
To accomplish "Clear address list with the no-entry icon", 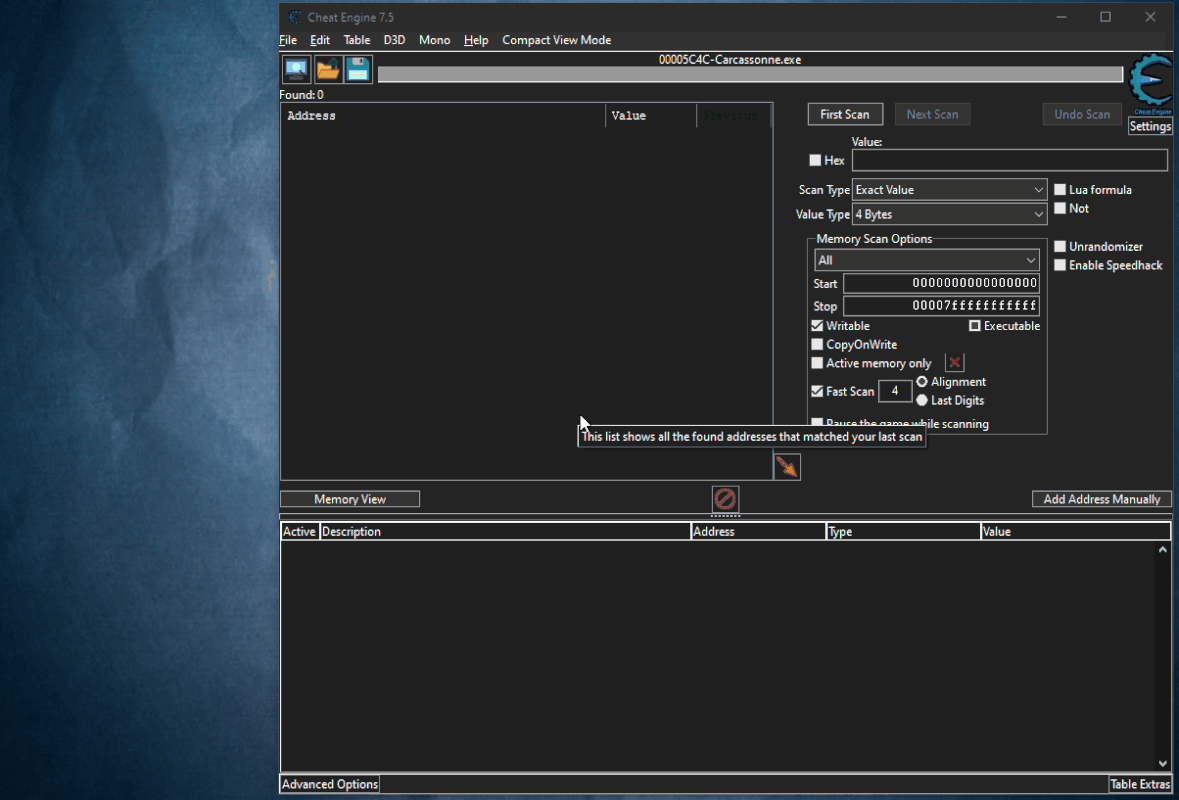I will [x=725, y=499].
